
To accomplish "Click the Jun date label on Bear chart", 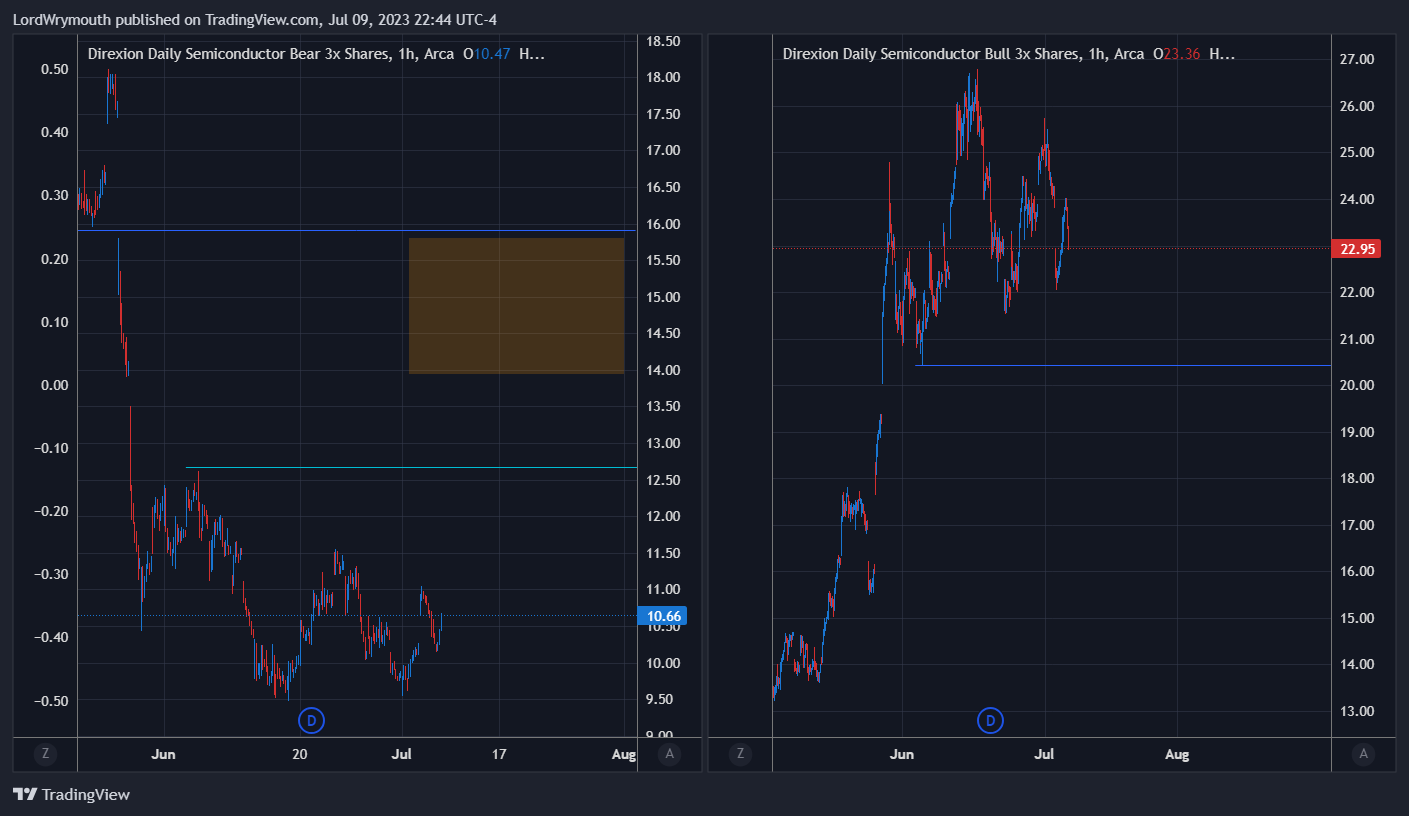I will (x=164, y=754).
